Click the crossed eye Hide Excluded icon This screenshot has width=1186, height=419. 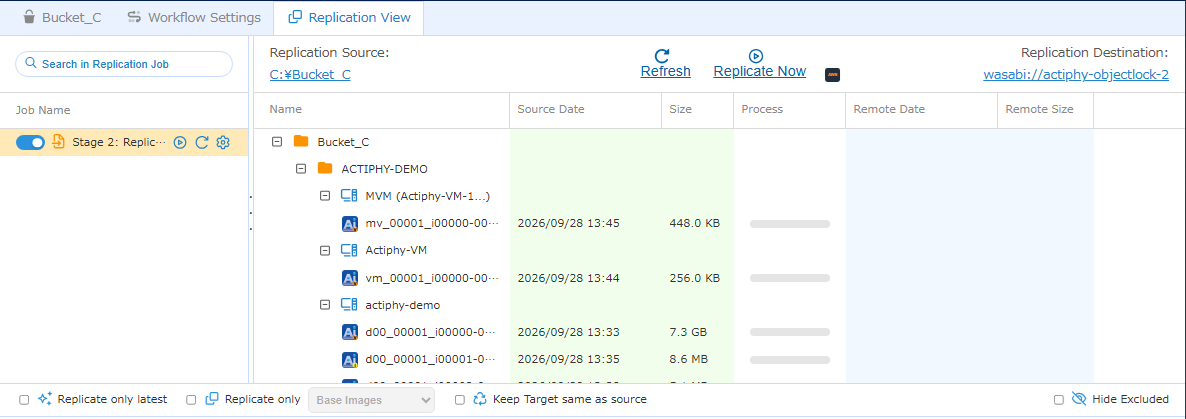[1079, 399]
